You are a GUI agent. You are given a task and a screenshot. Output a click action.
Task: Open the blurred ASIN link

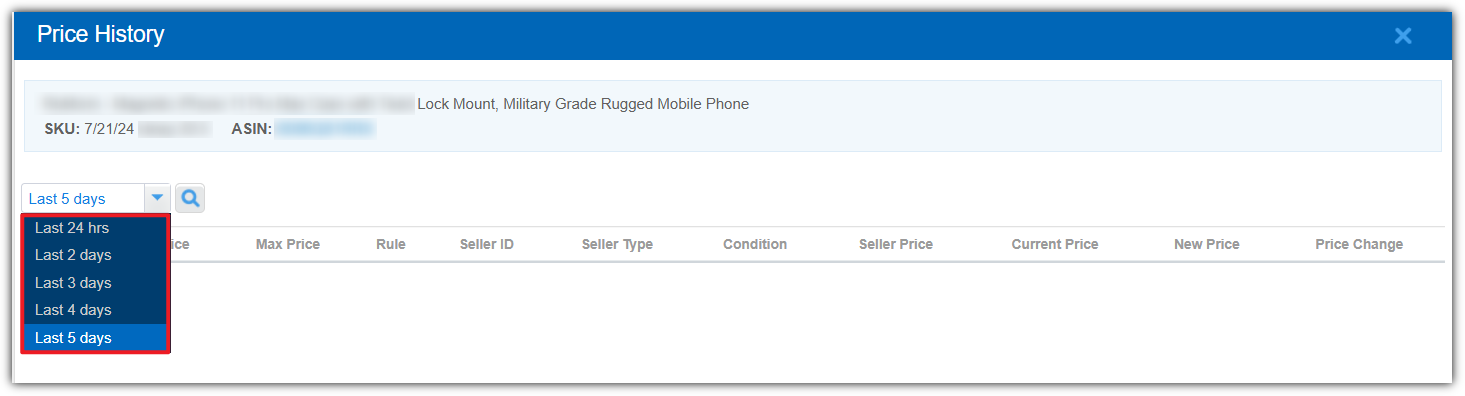(325, 129)
